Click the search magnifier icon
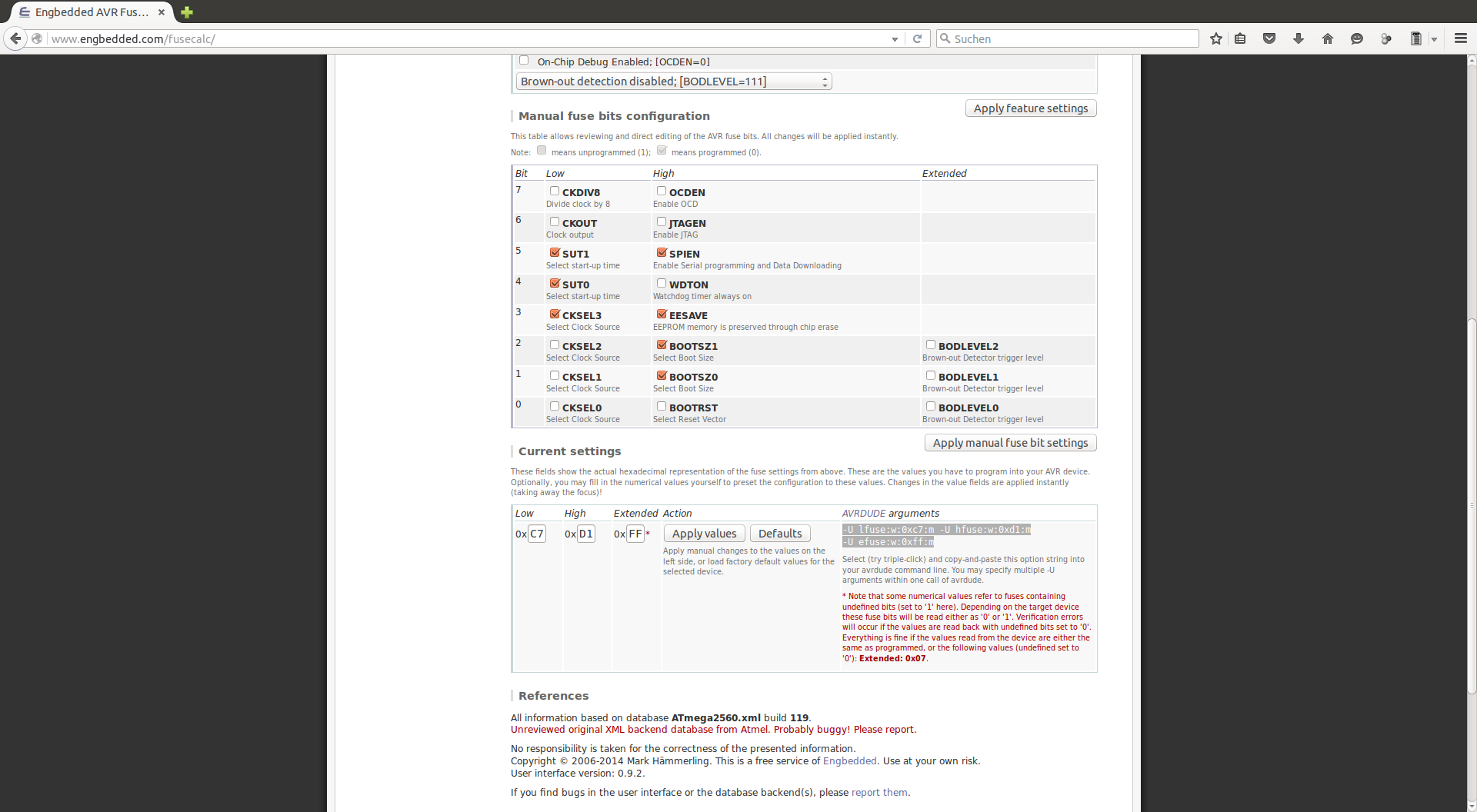The image size is (1477, 812). [x=945, y=38]
